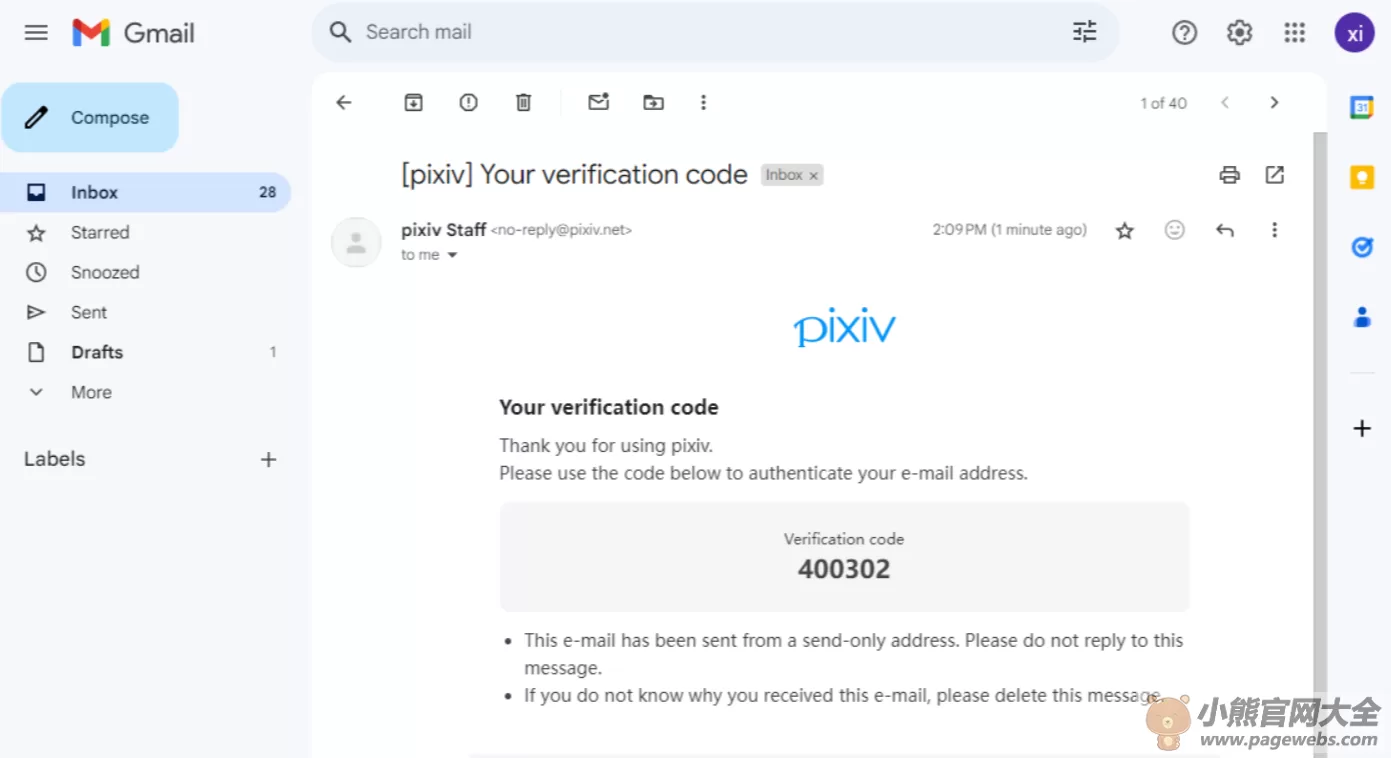Image resolution: width=1391 pixels, height=758 pixels.
Task: Open the Move to folder icon
Action: pyautogui.click(x=653, y=102)
